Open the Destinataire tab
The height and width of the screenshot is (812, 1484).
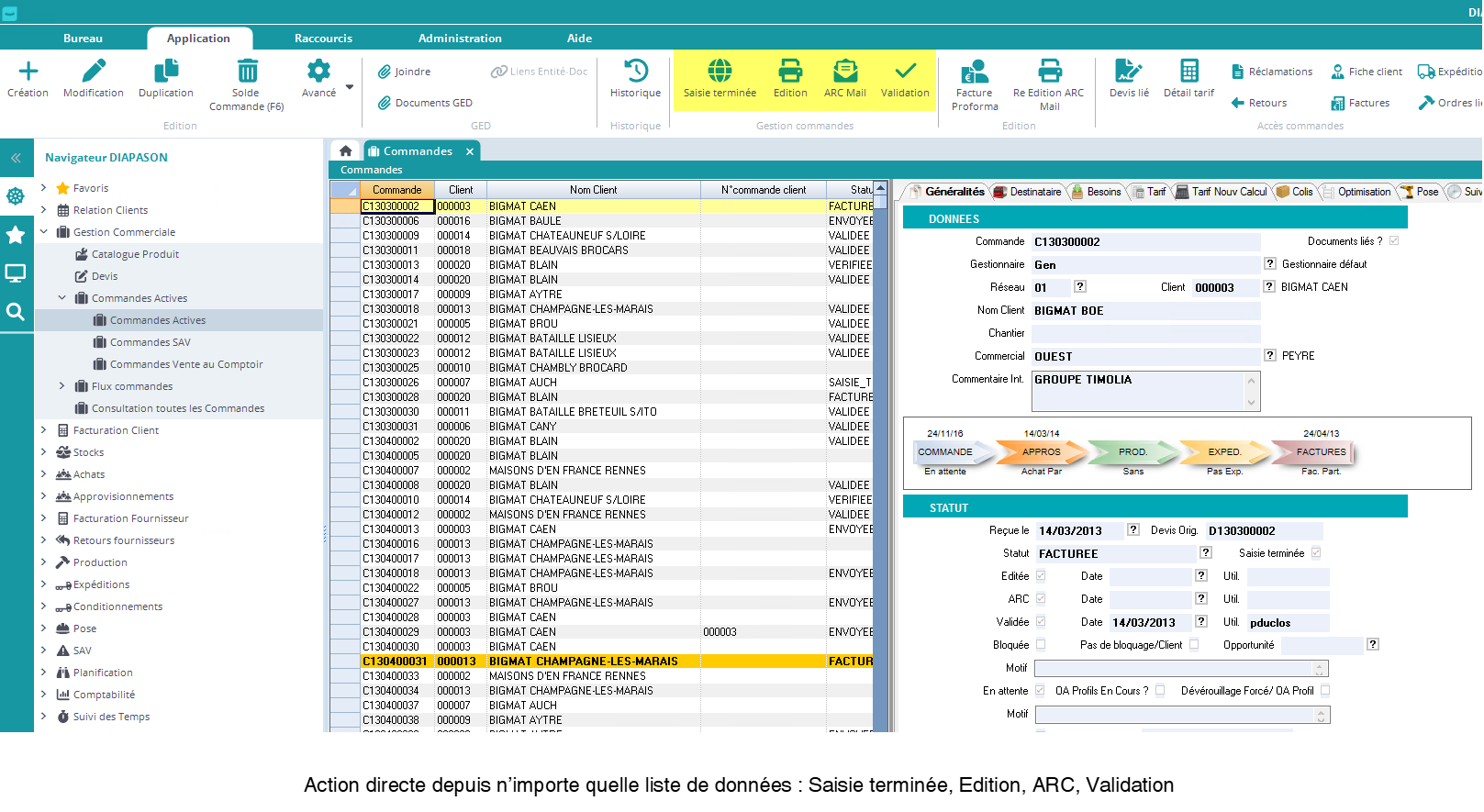(x=1029, y=192)
